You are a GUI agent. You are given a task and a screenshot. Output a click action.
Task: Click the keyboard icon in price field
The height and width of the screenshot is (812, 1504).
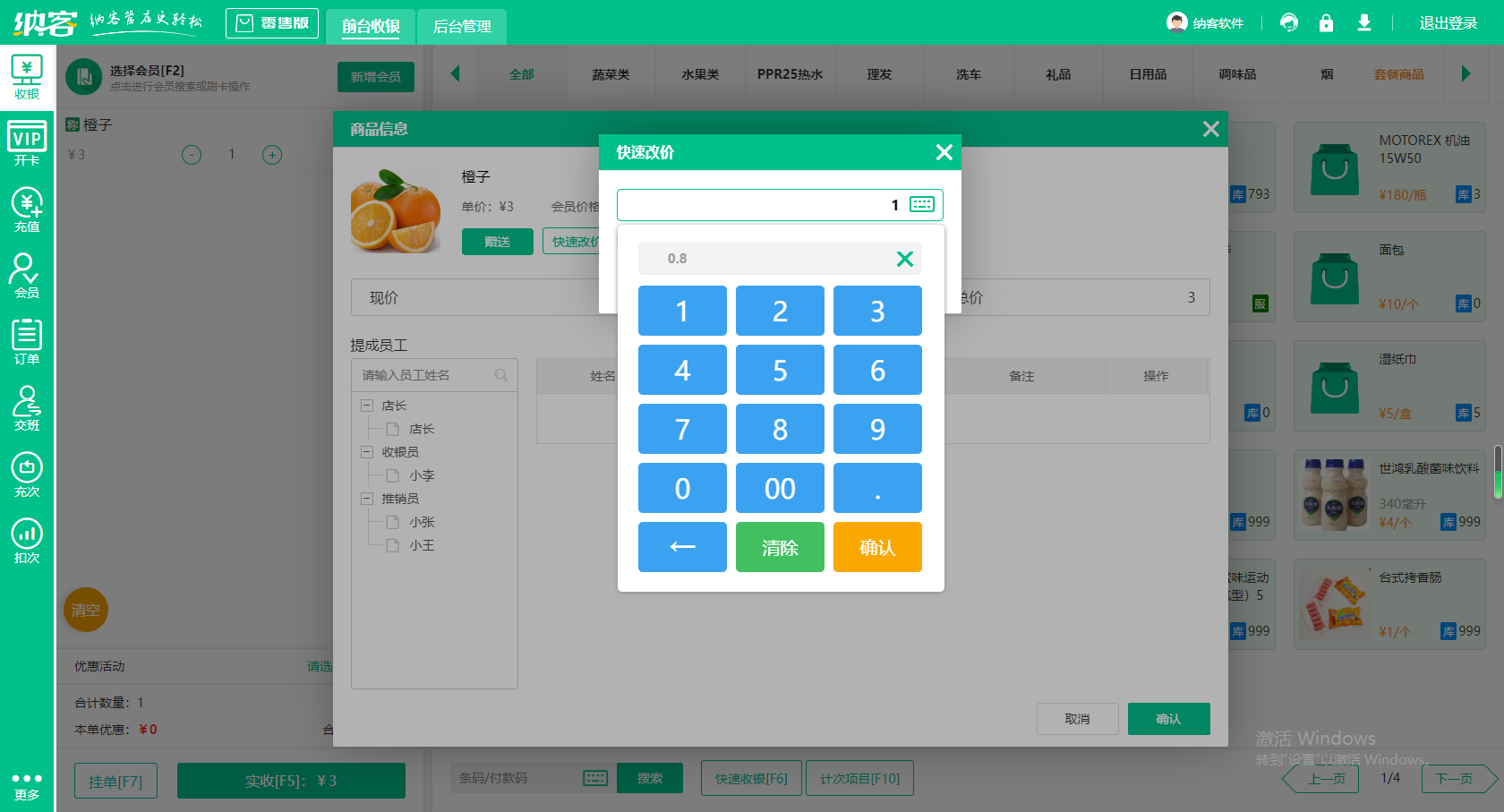(x=921, y=204)
